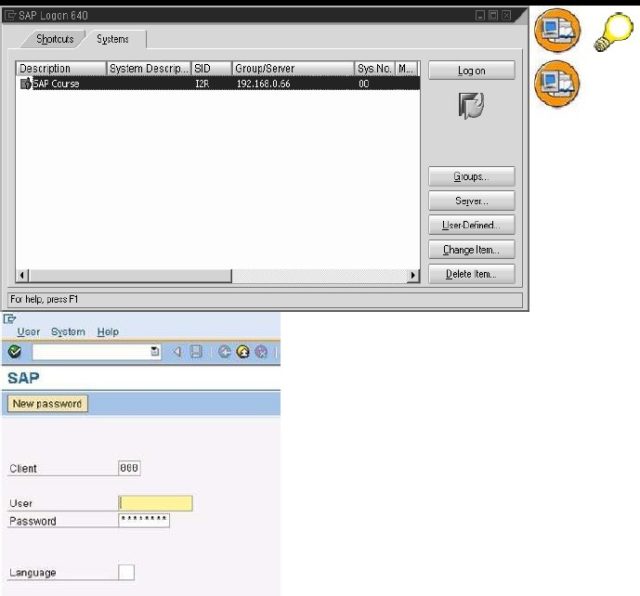Minimize the SAP Logon 640 window
The width and height of the screenshot is (640, 596).
480,16
